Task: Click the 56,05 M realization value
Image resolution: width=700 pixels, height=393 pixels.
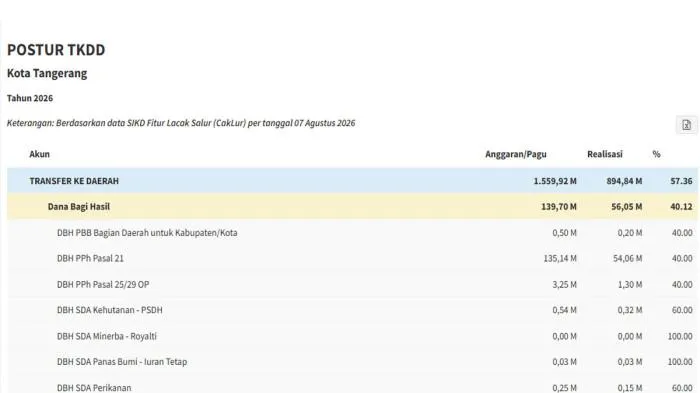Action: tap(627, 207)
